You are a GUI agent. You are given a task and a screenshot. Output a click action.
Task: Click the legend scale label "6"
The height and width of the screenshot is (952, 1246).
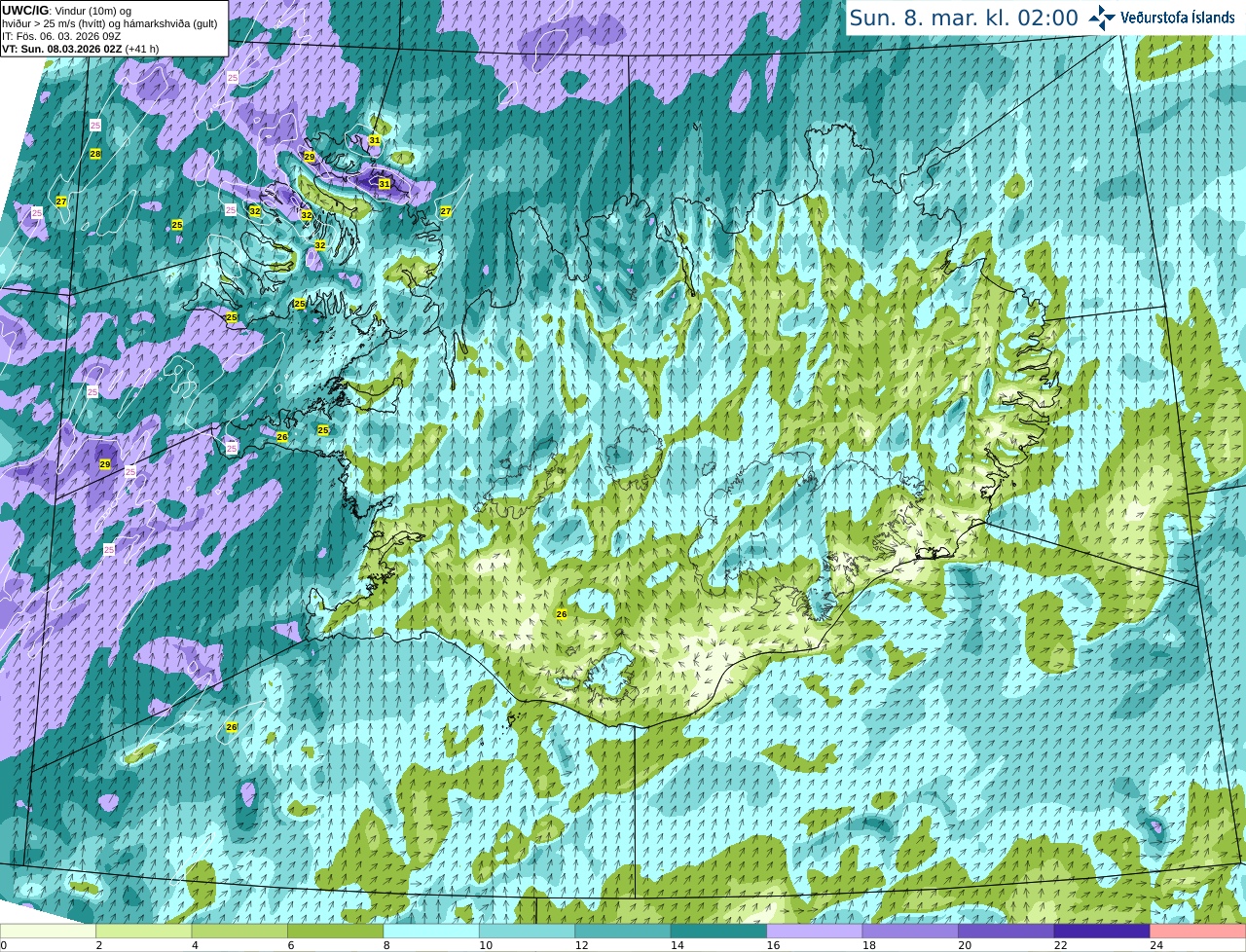[x=290, y=945]
